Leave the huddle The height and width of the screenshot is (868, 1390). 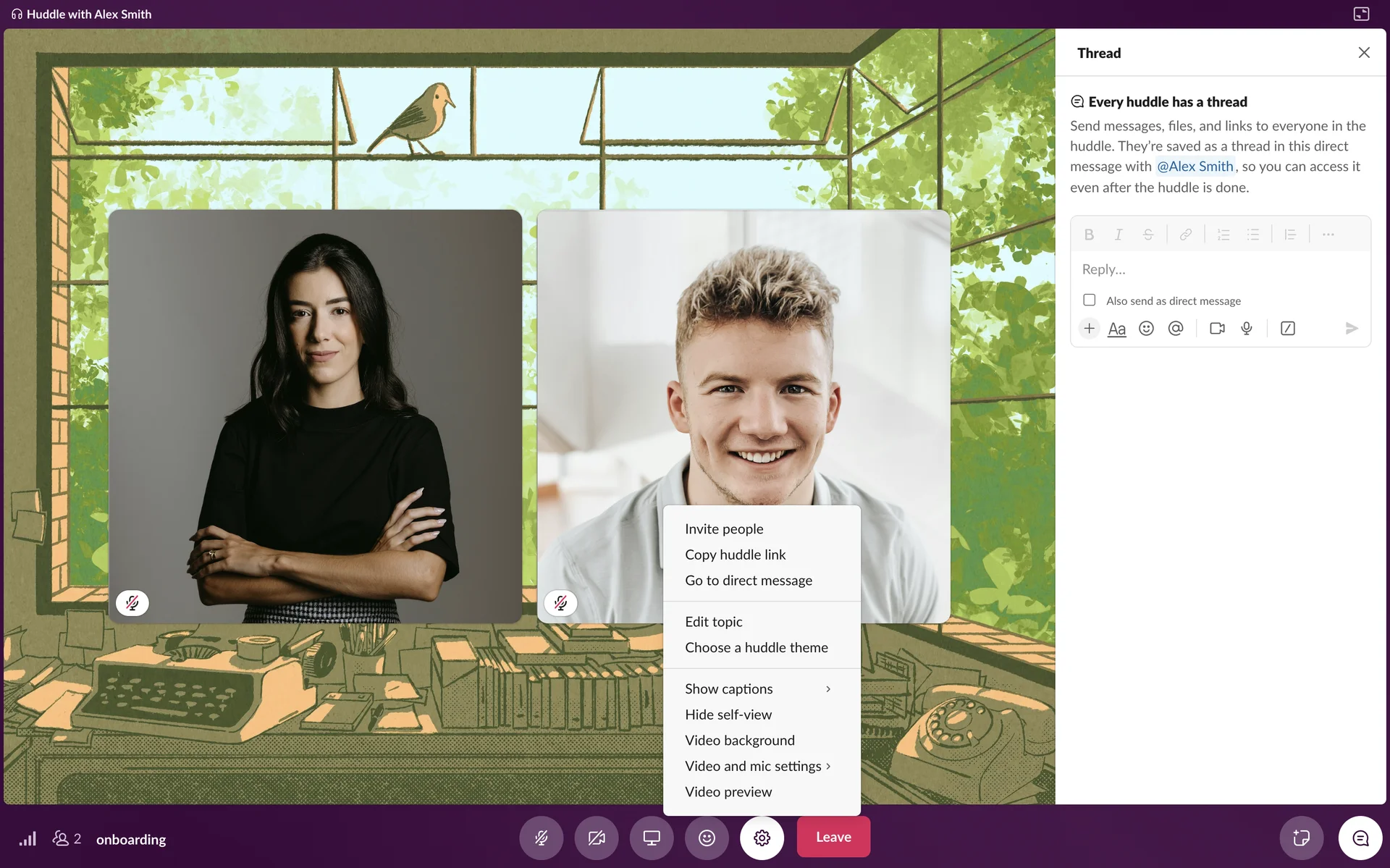833,837
